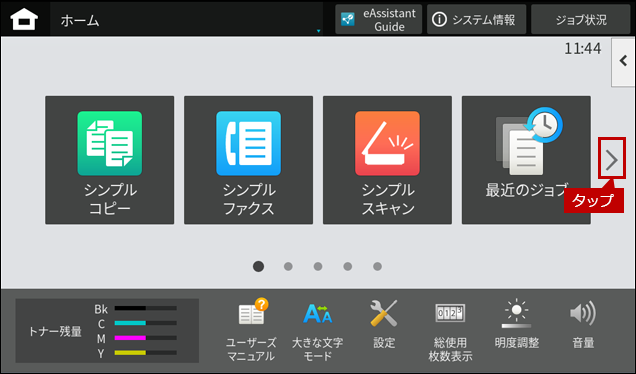The height and width of the screenshot is (374, 636).
Task: Tap the home icon in top bar
Action: coord(24,19)
